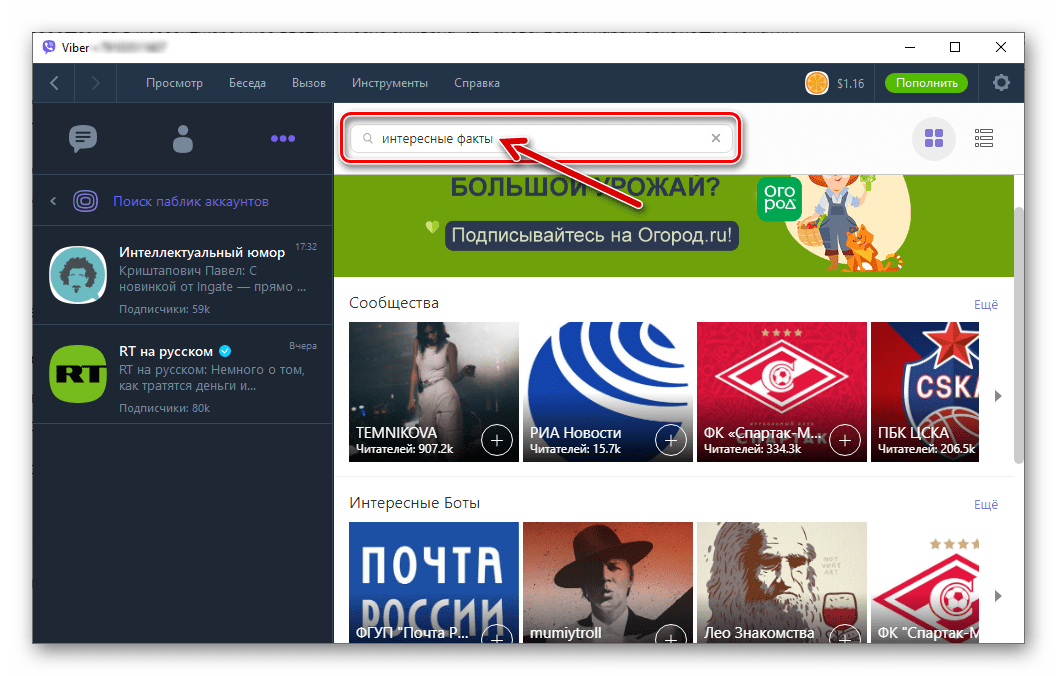Open the chats tab icon
The width and height of the screenshot is (1057, 676).
click(x=83, y=139)
